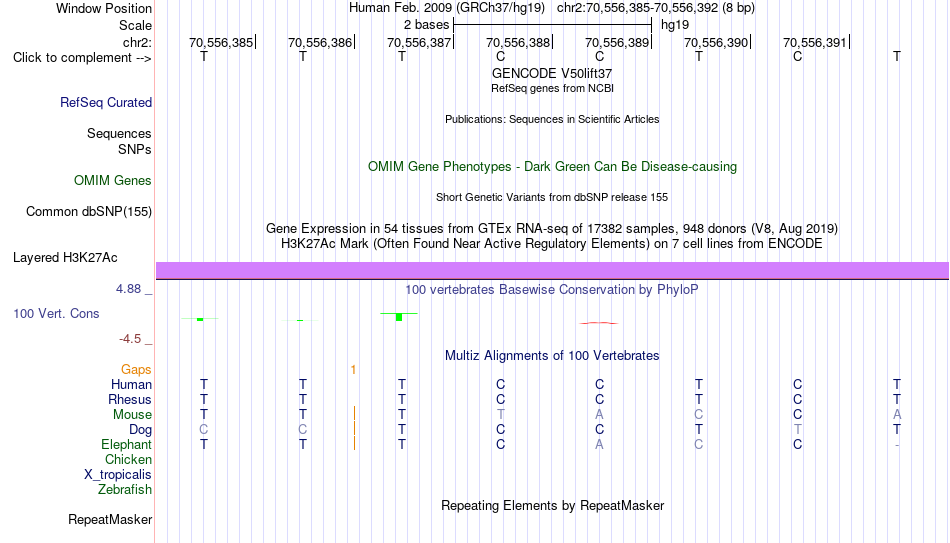The height and width of the screenshot is (543, 950).
Task: Select the Mouse alignment row label
Action: tap(132, 415)
